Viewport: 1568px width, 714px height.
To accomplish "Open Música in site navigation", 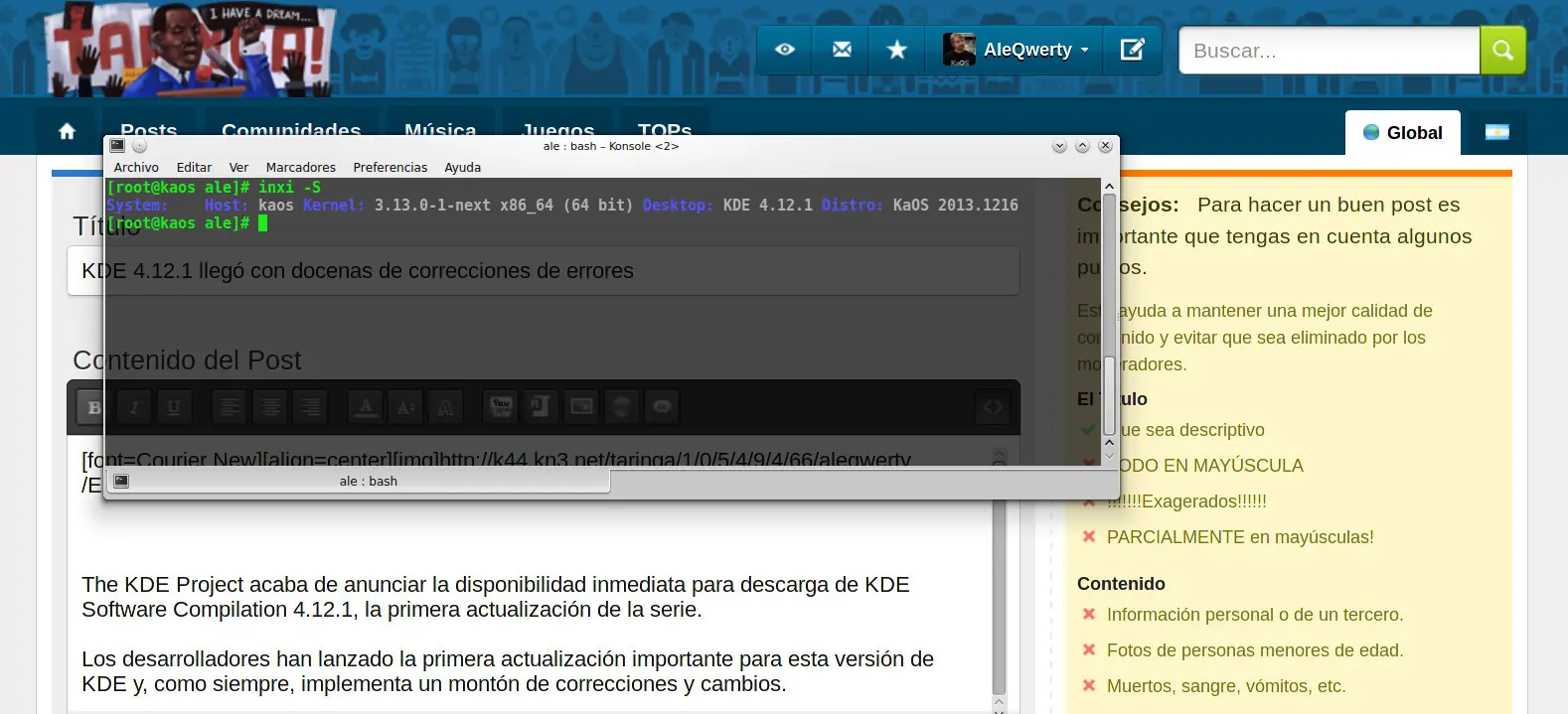I will (x=440, y=131).
